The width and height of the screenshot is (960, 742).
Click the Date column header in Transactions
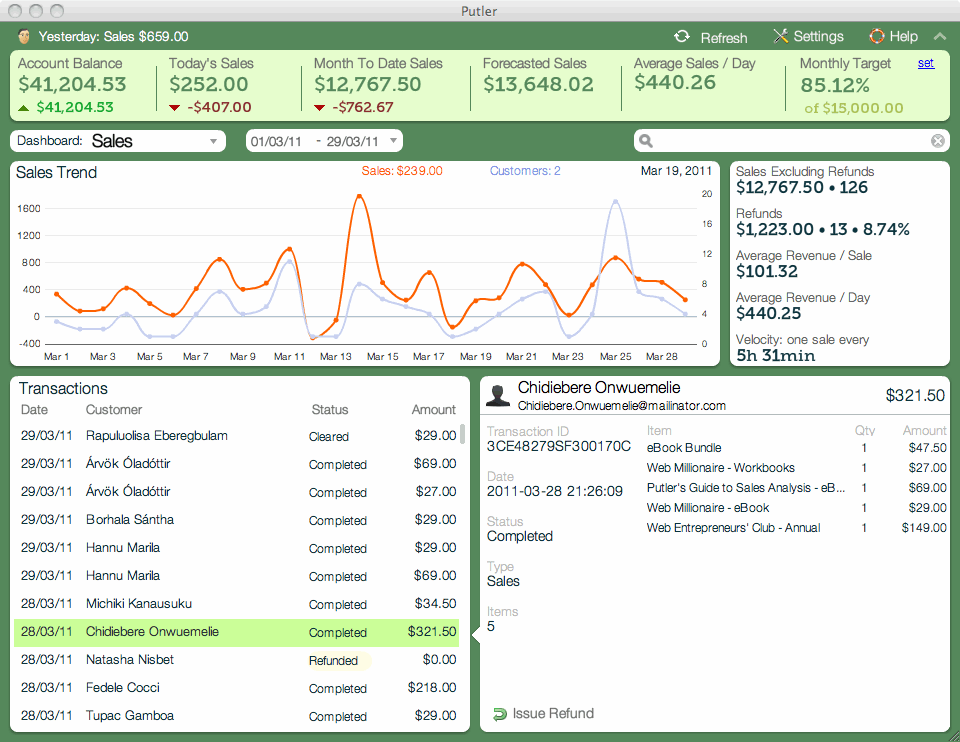[34, 410]
